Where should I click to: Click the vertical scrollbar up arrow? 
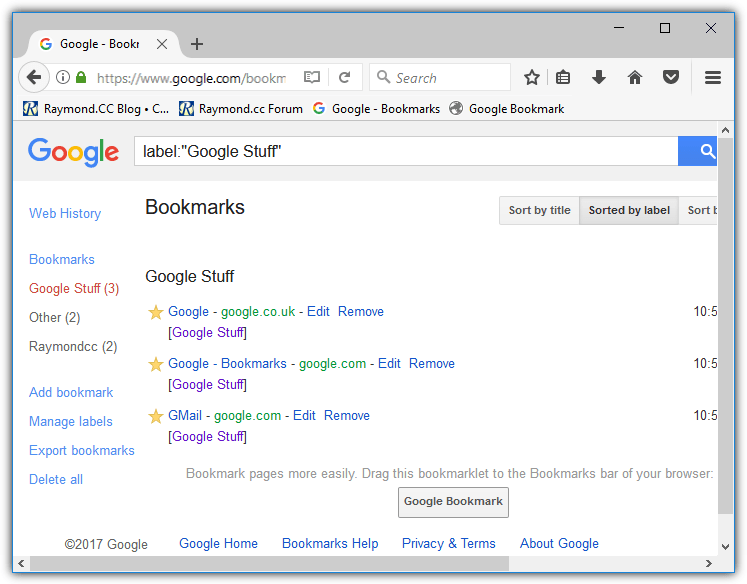726,130
